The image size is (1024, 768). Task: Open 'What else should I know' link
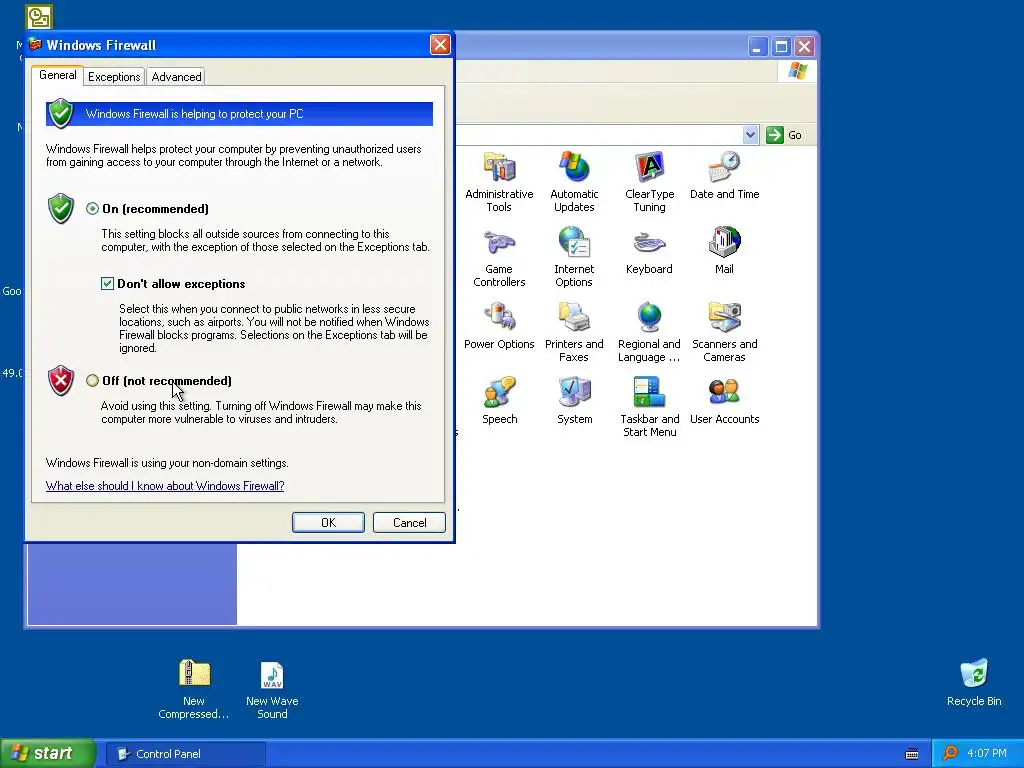(165, 485)
